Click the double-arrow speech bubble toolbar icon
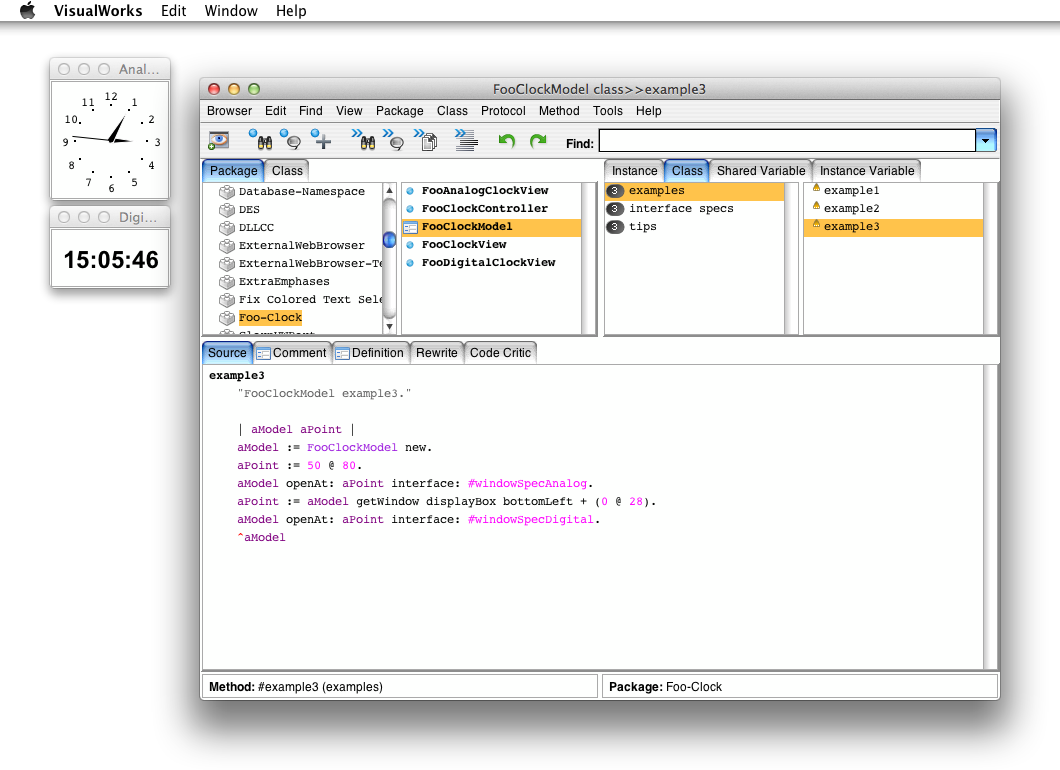The image size is (1060, 770). pos(394,139)
